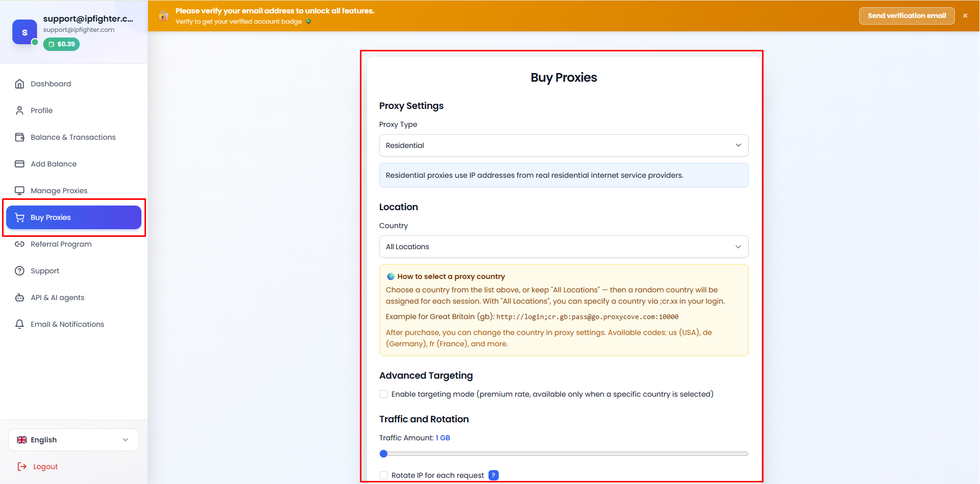Click the Manage Proxies monitor icon

pyautogui.click(x=19, y=191)
